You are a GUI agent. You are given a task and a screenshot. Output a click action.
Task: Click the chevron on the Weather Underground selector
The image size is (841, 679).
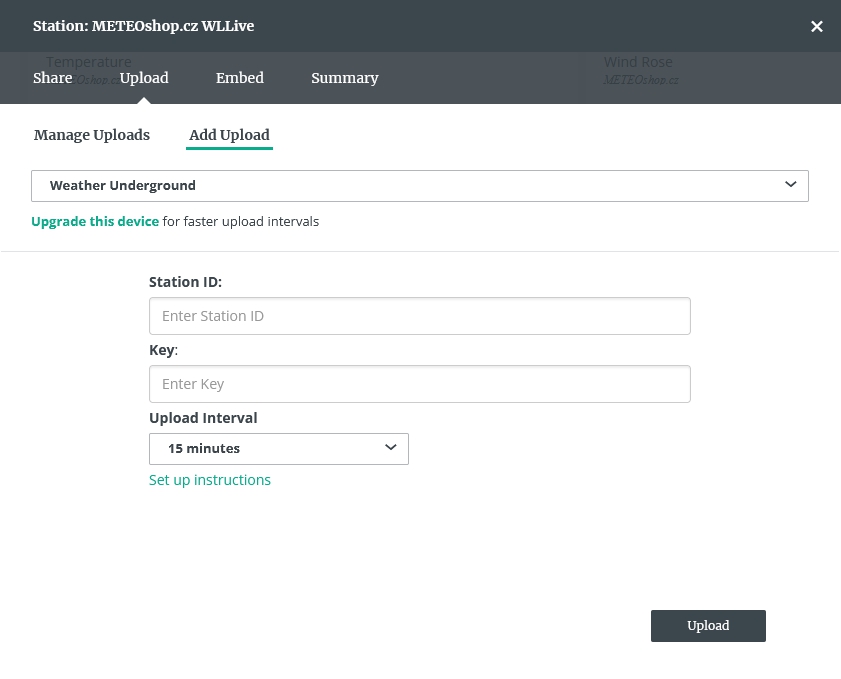(x=790, y=185)
